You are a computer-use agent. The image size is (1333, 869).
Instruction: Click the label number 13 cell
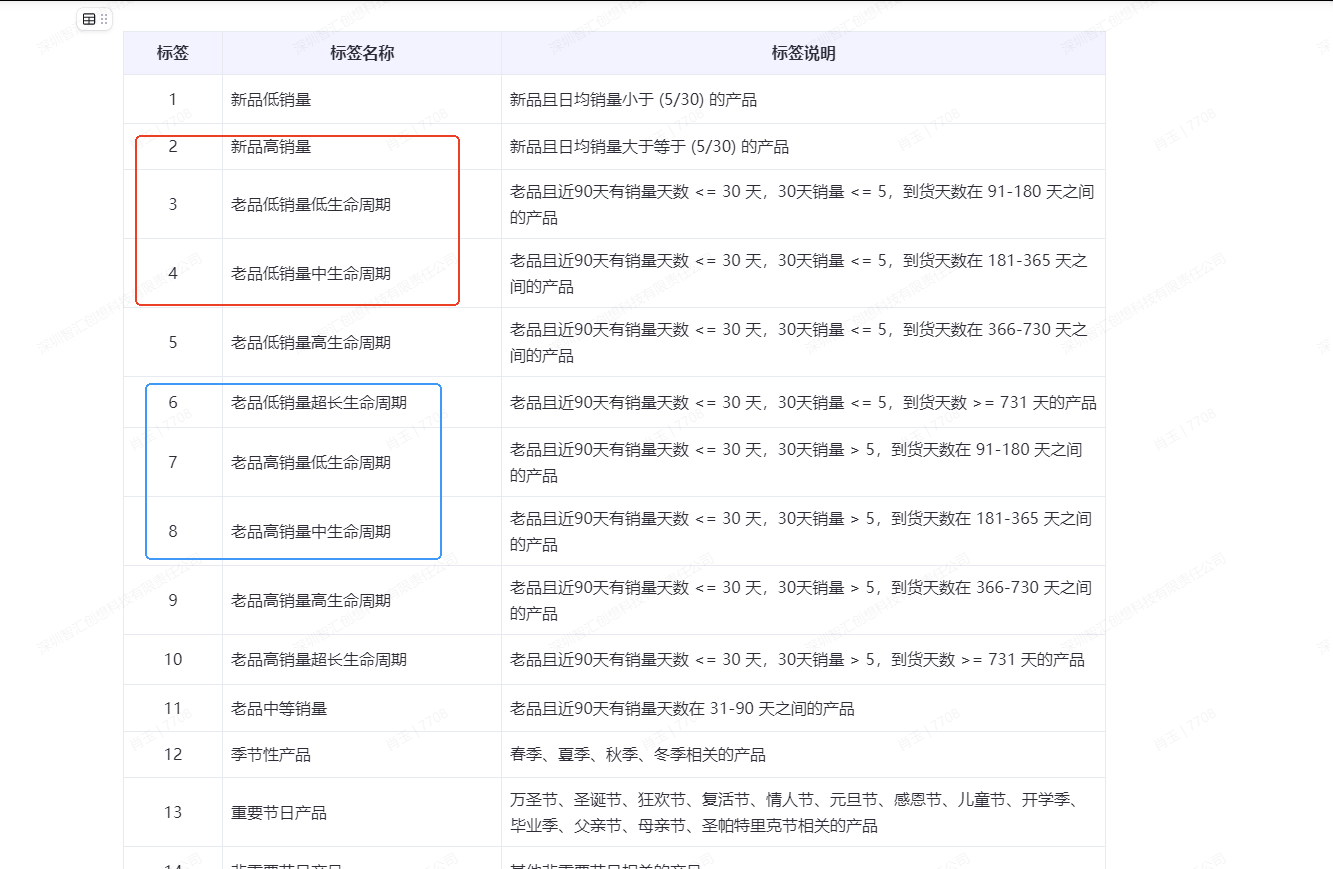tap(173, 812)
